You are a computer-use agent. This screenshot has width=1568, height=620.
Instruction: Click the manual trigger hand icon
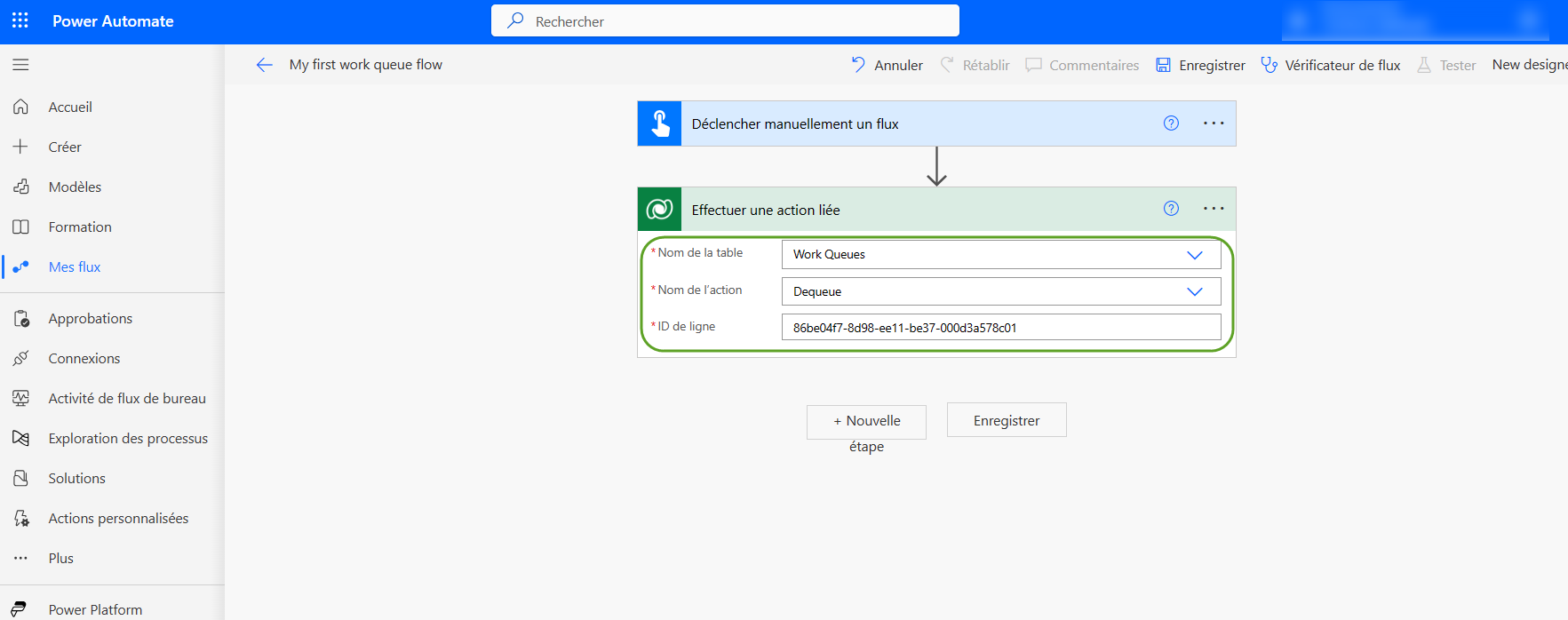(x=660, y=123)
